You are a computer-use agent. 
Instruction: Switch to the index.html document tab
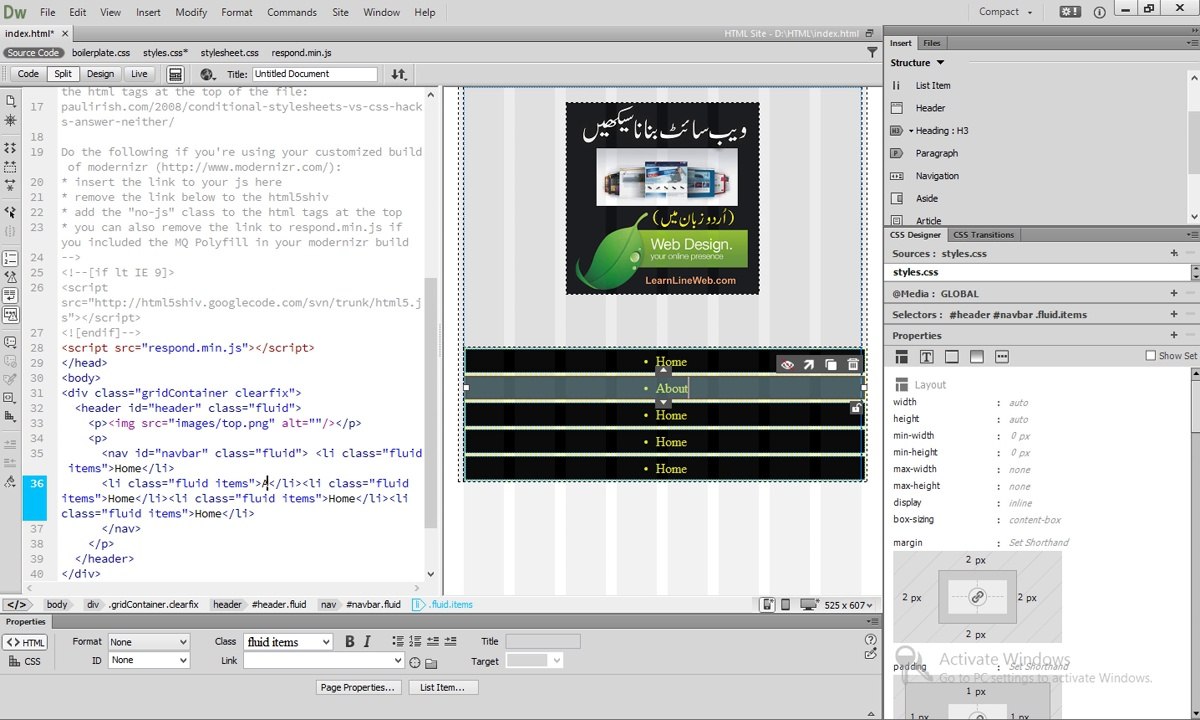[36, 34]
